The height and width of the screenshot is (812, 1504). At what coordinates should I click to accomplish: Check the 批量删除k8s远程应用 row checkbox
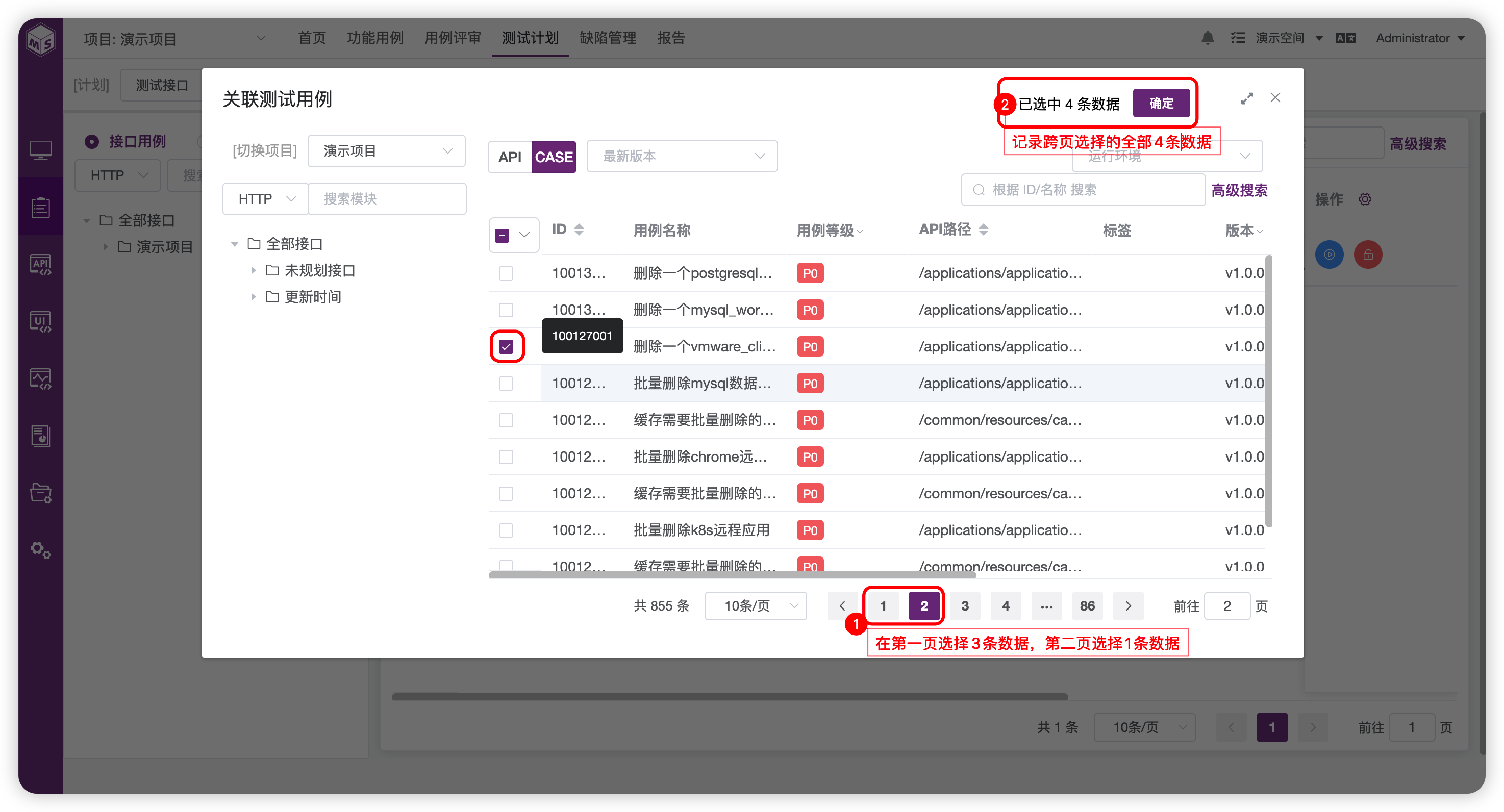point(506,530)
